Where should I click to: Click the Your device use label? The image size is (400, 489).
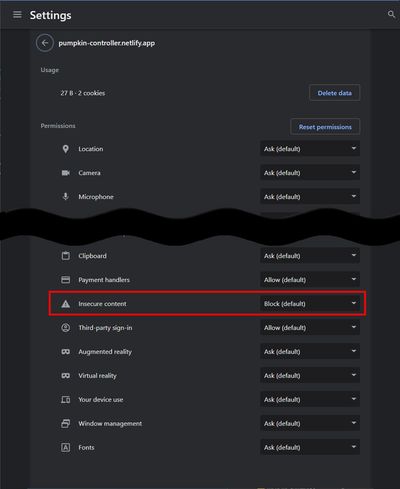pyautogui.click(x=101, y=399)
